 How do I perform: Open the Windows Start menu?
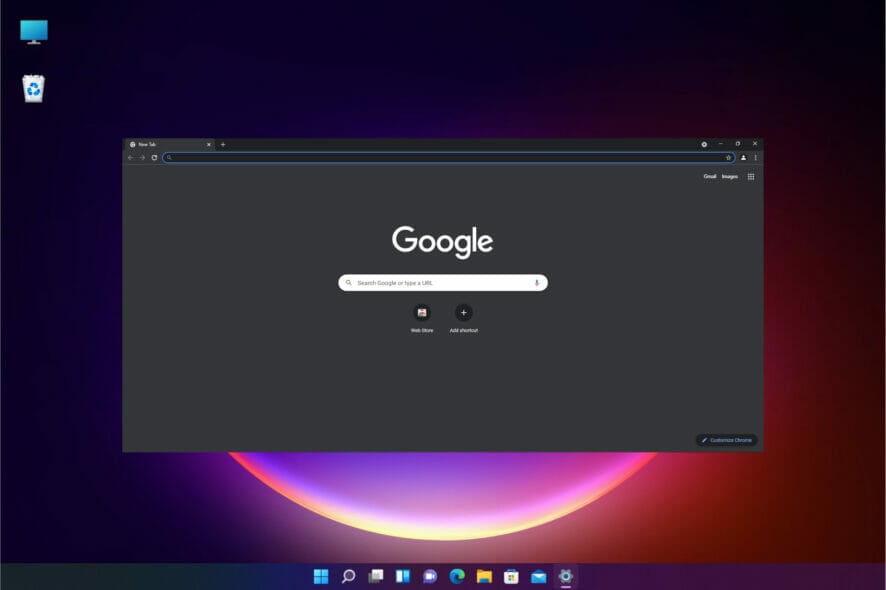(x=321, y=576)
